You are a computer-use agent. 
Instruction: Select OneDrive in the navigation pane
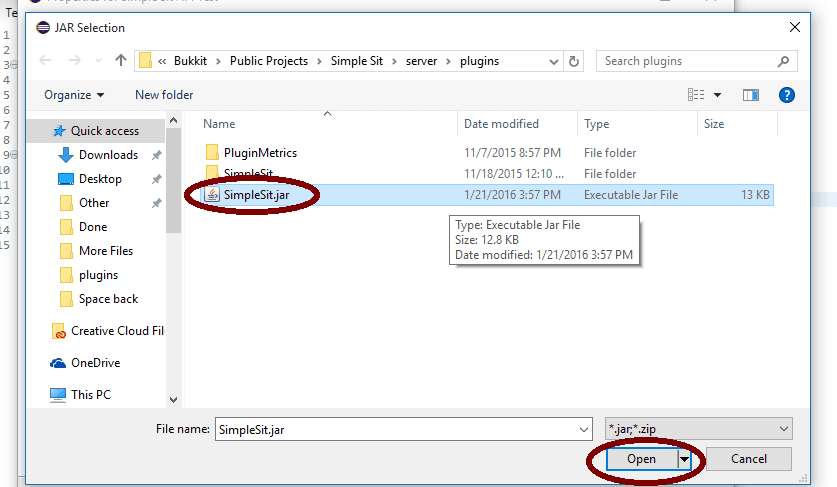click(96, 363)
